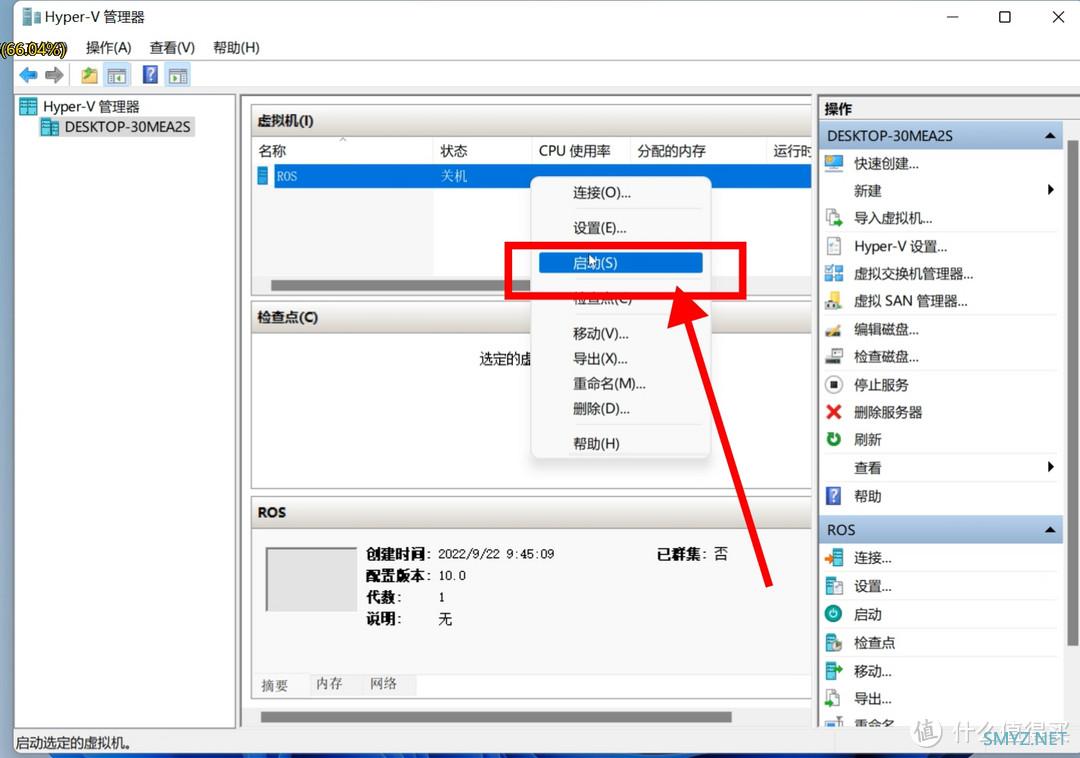Choose 帮助(H) in context menu
Screen dimensions: 1080x758
click(621, 444)
